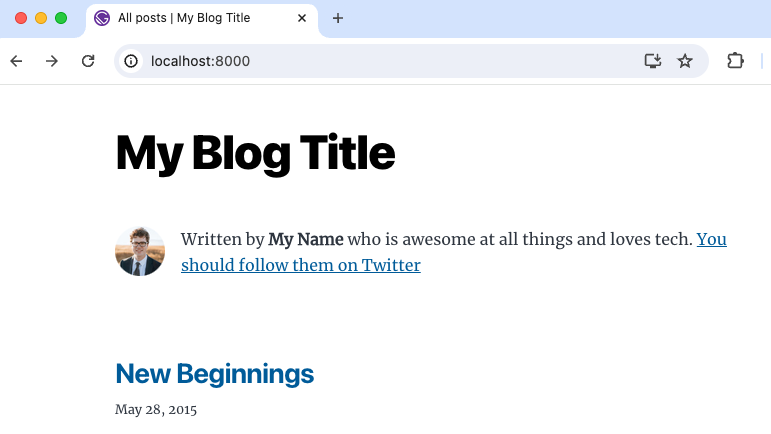Image resolution: width=771 pixels, height=434 pixels.
Task: Click the author avatar photo
Action: [x=140, y=251]
